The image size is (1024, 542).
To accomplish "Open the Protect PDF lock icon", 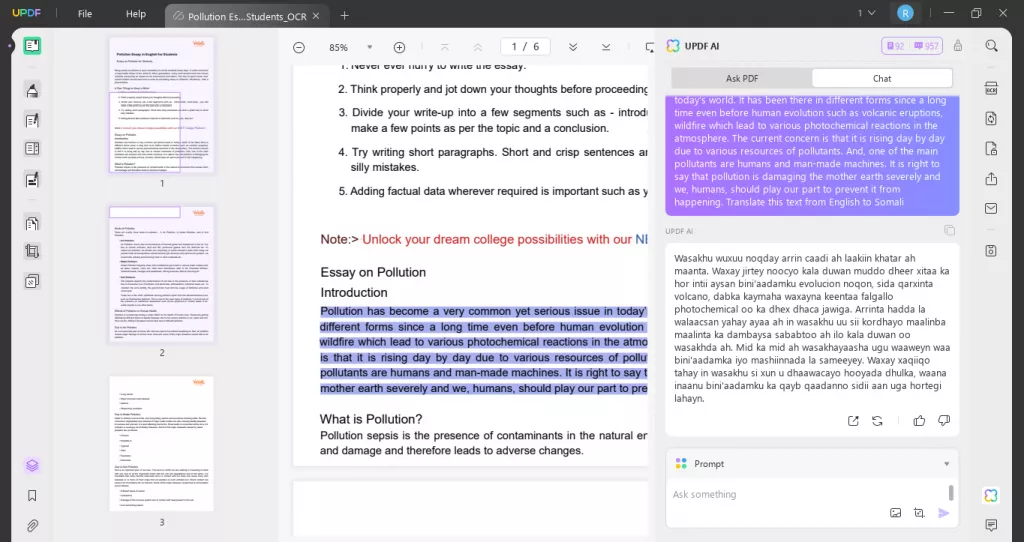I will coord(991,149).
